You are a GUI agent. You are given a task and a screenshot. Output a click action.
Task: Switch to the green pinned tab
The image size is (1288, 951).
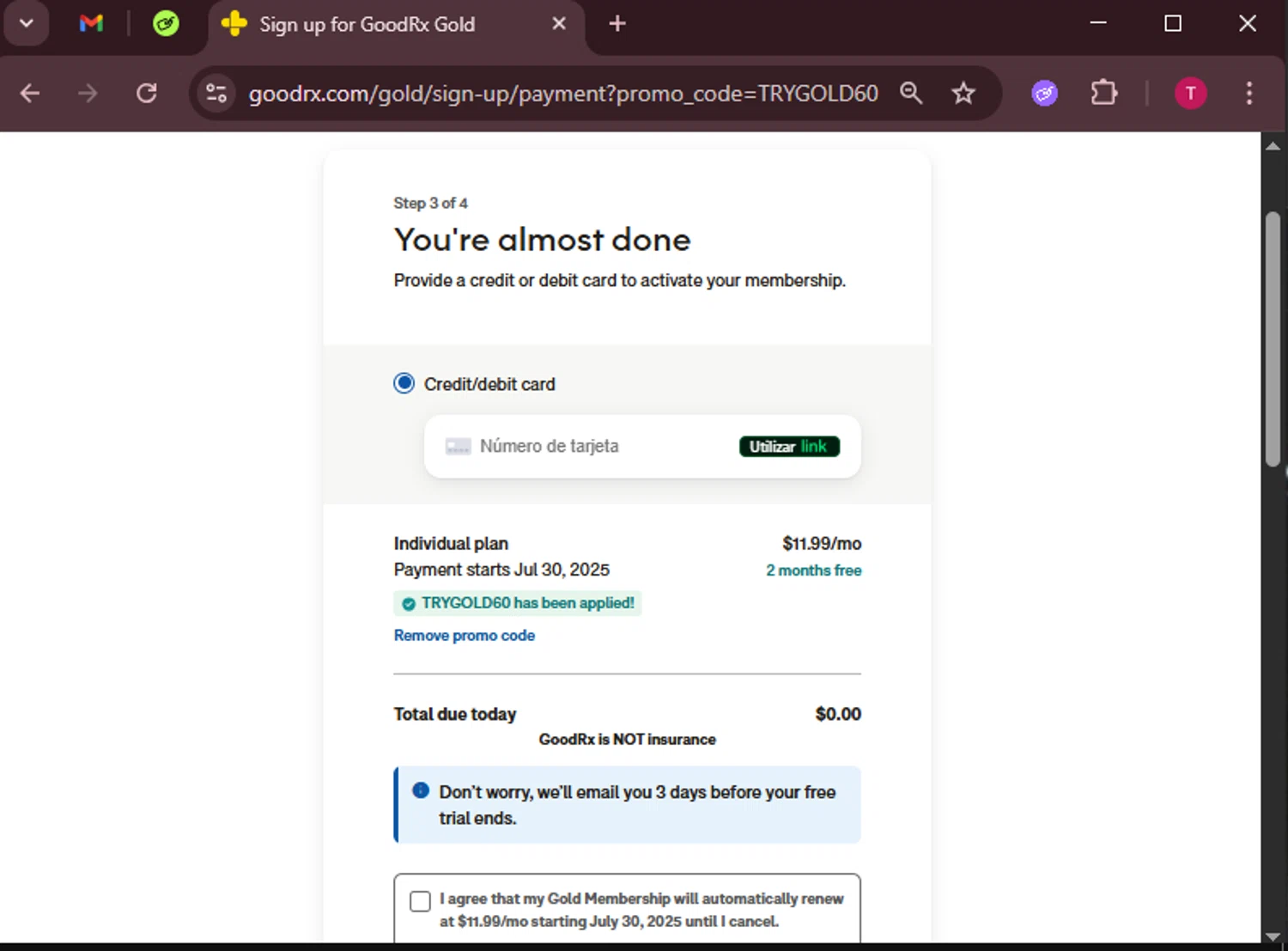[166, 23]
